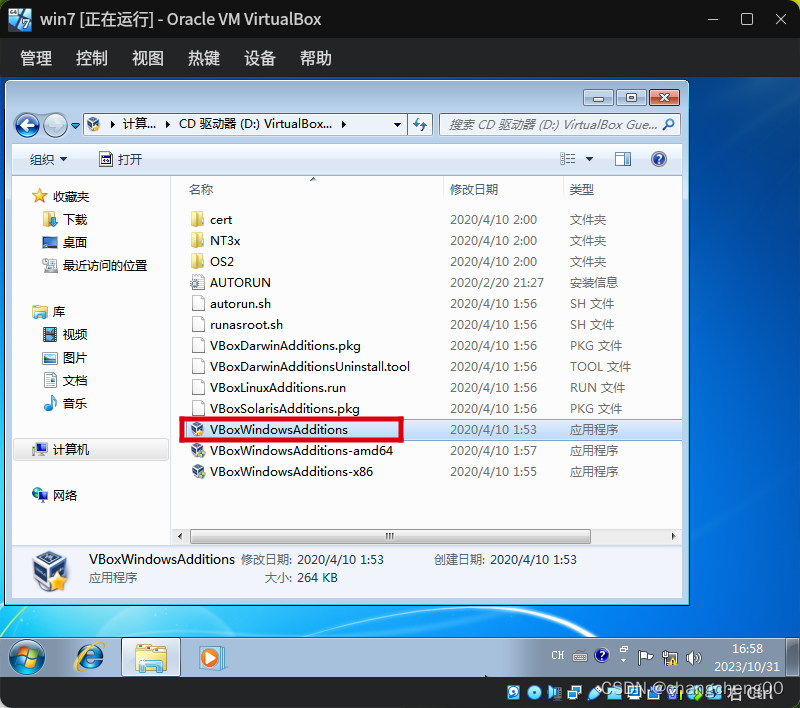Open VirtualBox 热键 menu
This screenshot has width=800, height=708.
tap(204, 58)
